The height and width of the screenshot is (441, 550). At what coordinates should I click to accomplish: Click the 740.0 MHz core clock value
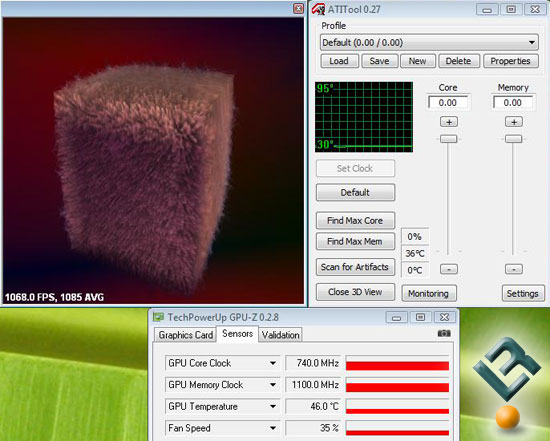pos(313,363)
